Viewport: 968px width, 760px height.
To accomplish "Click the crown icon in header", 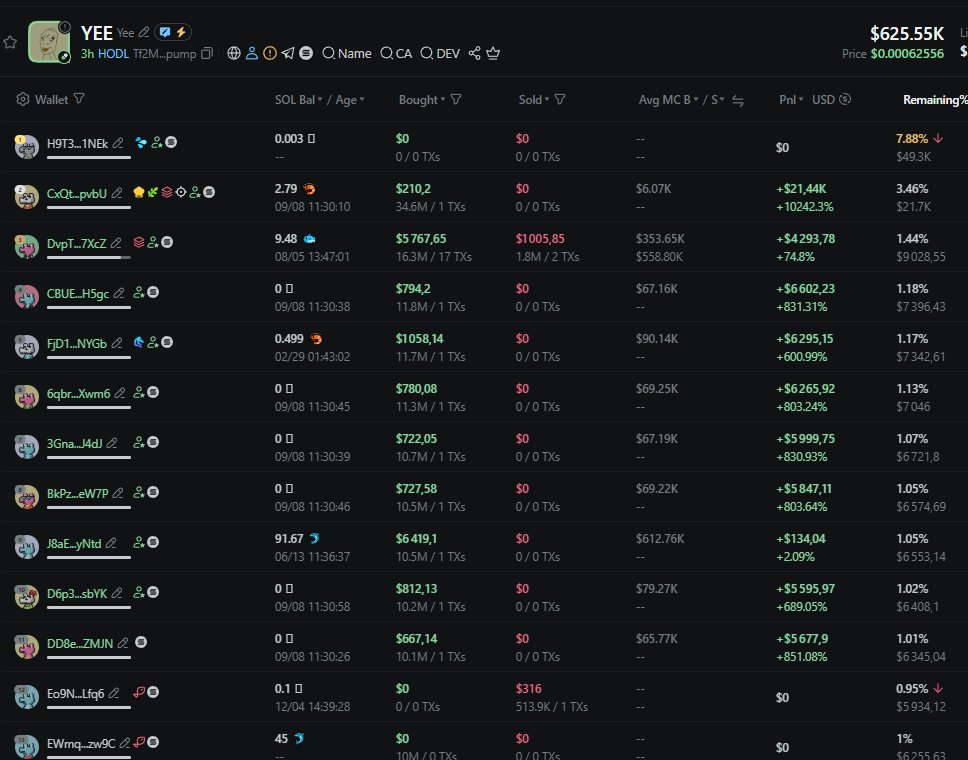I will [x=493, y=53].
